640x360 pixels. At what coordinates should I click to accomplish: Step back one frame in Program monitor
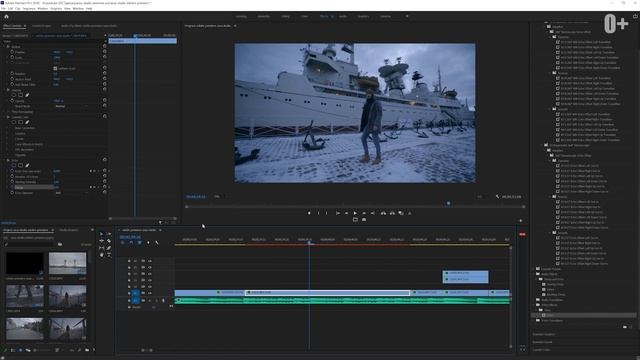tap(346, 213)
